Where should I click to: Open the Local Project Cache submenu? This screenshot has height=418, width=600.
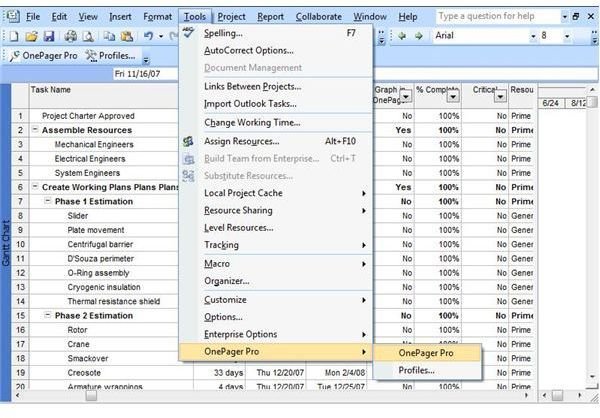pyautogui.click(x=276, y=193)
